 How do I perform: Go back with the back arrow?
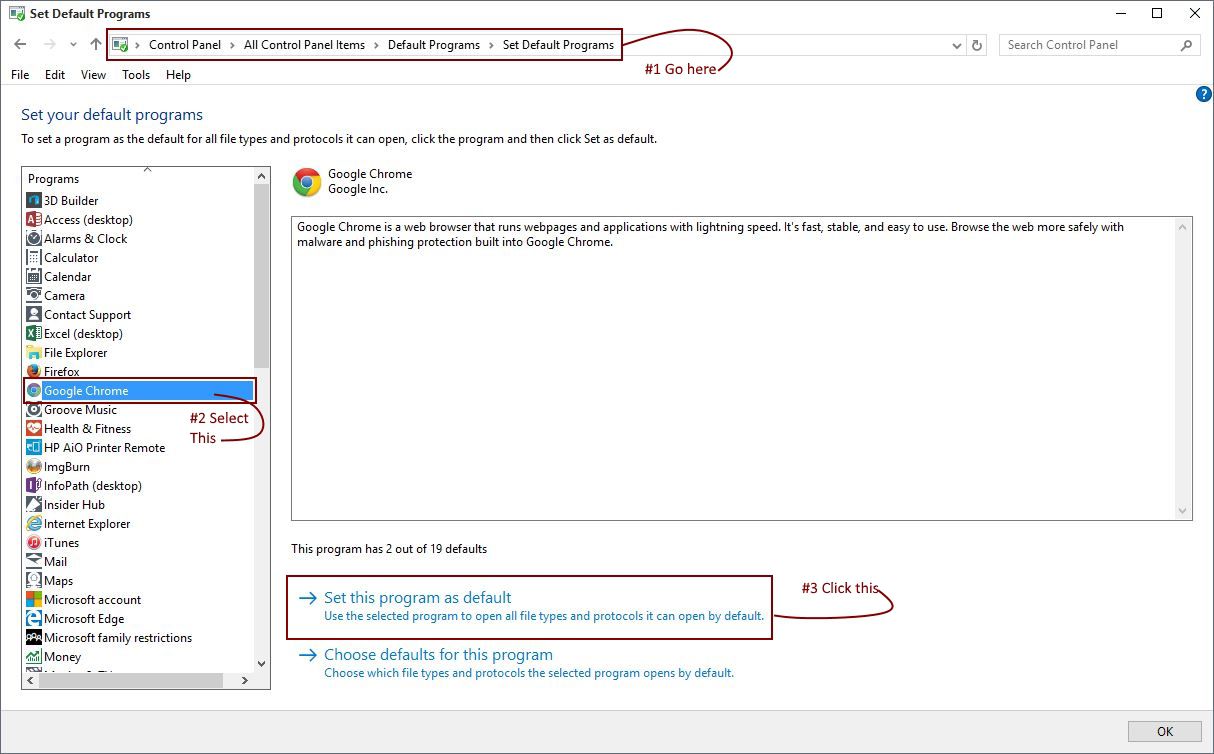20,44
